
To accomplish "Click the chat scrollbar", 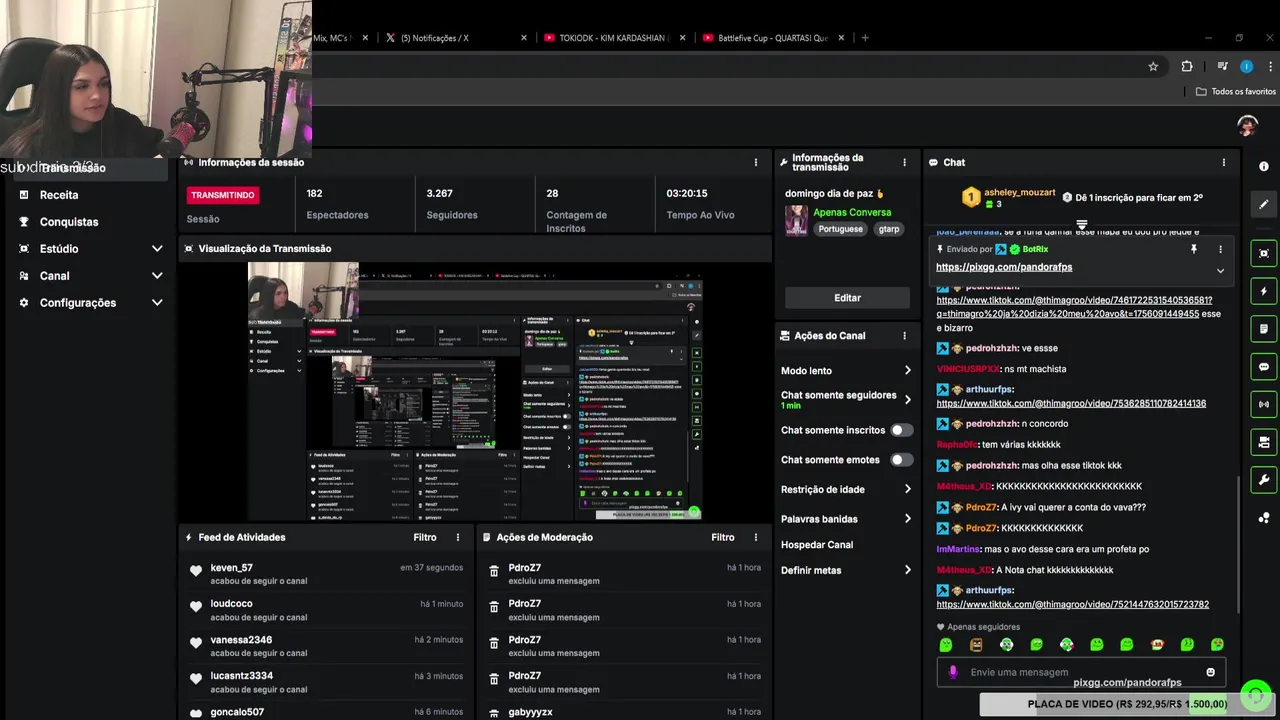I will pos(1239,545).
